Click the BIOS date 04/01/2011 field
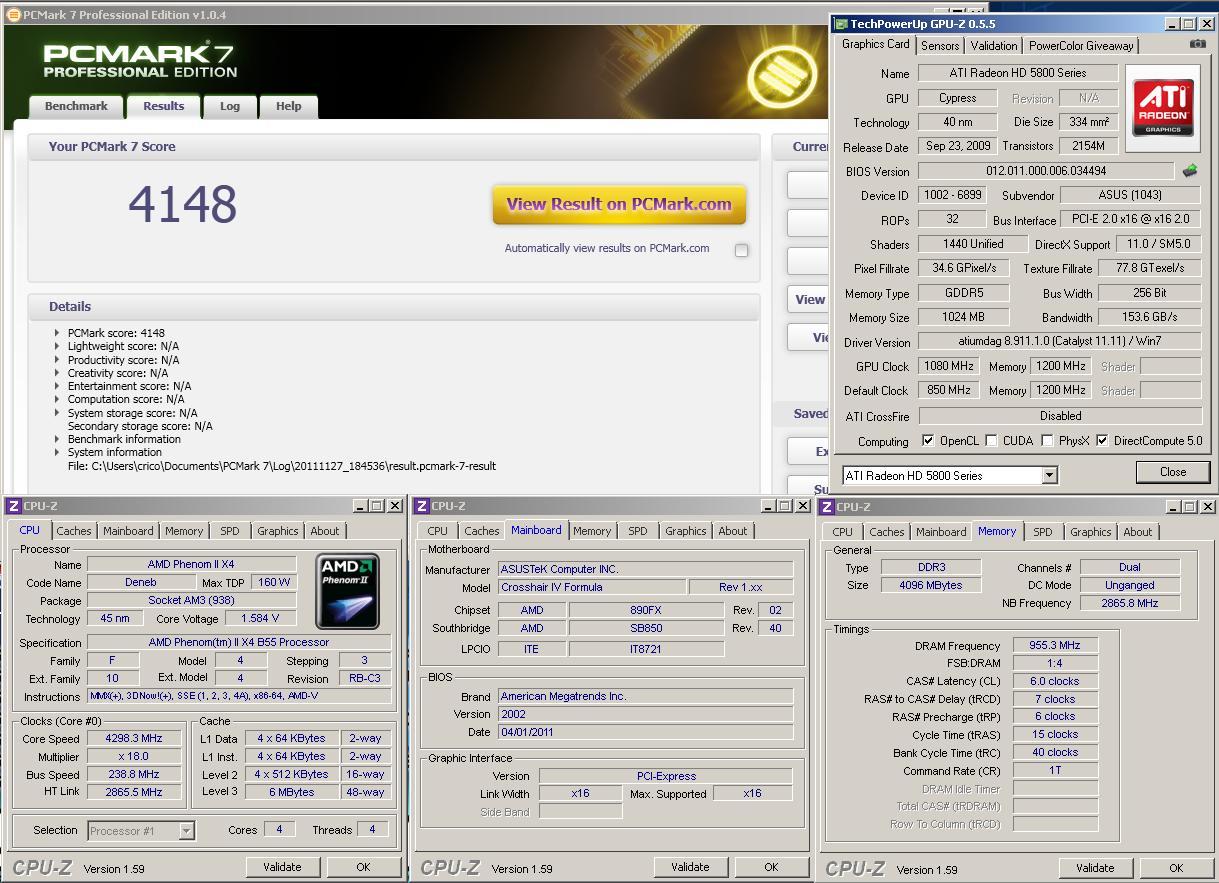Image resolution: width=1219 pixels, height=883 pixels. 645,732
